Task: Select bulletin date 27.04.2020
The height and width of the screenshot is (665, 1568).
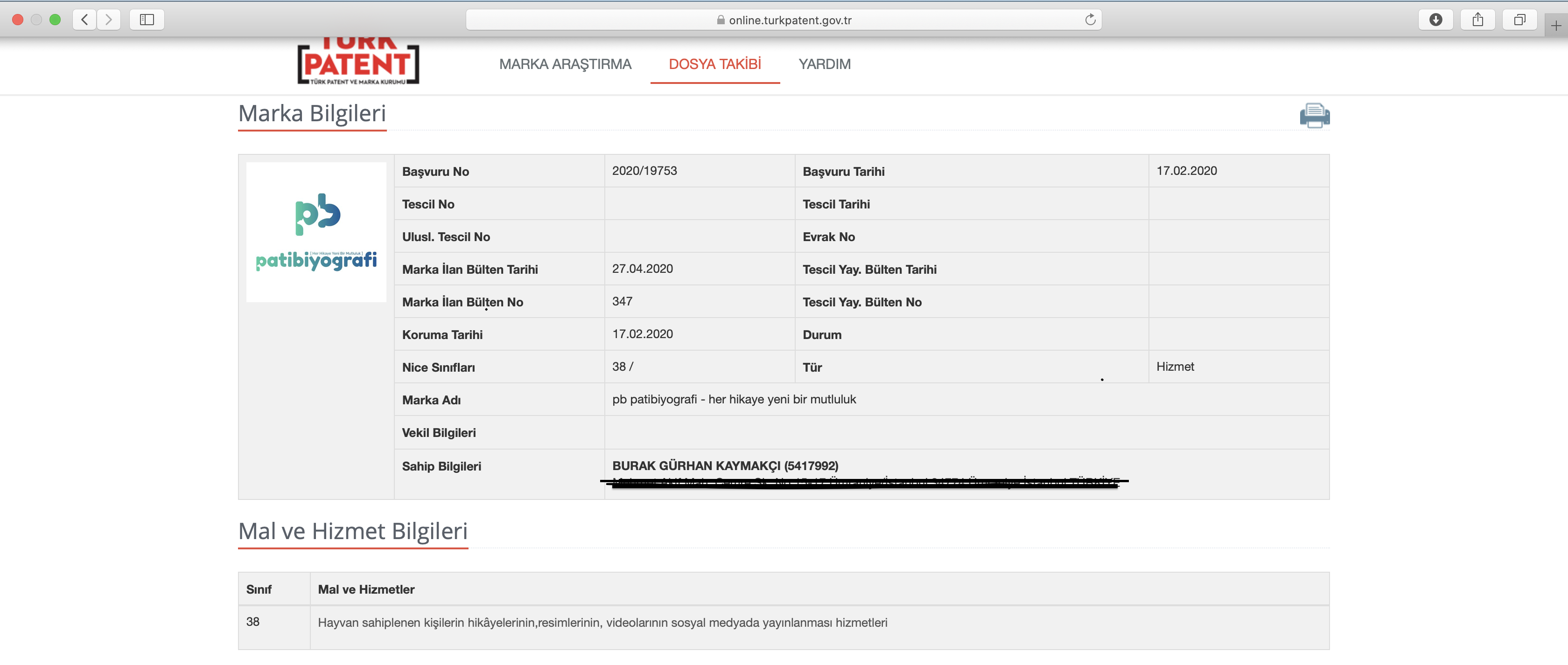Action: (x=642, y=269)
